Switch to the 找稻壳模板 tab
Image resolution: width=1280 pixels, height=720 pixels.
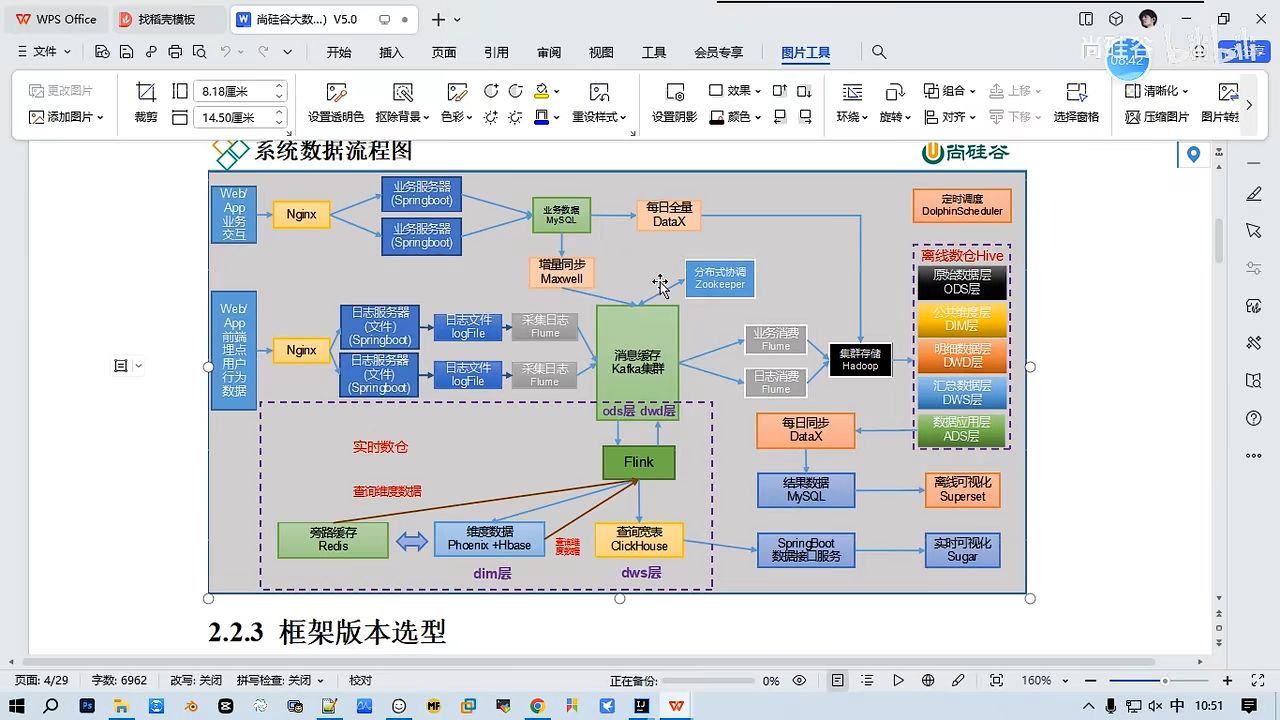tap(167, 19)
